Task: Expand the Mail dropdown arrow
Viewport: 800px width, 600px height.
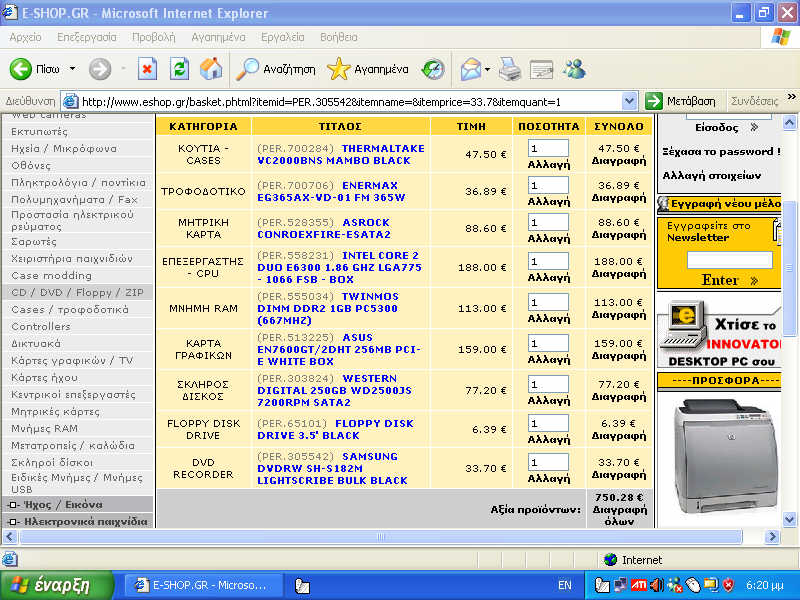Action: click(x=487, y=69)
